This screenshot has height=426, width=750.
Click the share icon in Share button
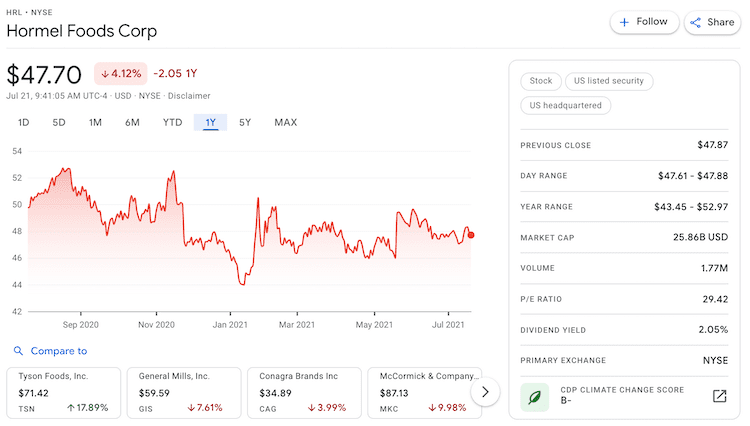click(x=695, y=22)
